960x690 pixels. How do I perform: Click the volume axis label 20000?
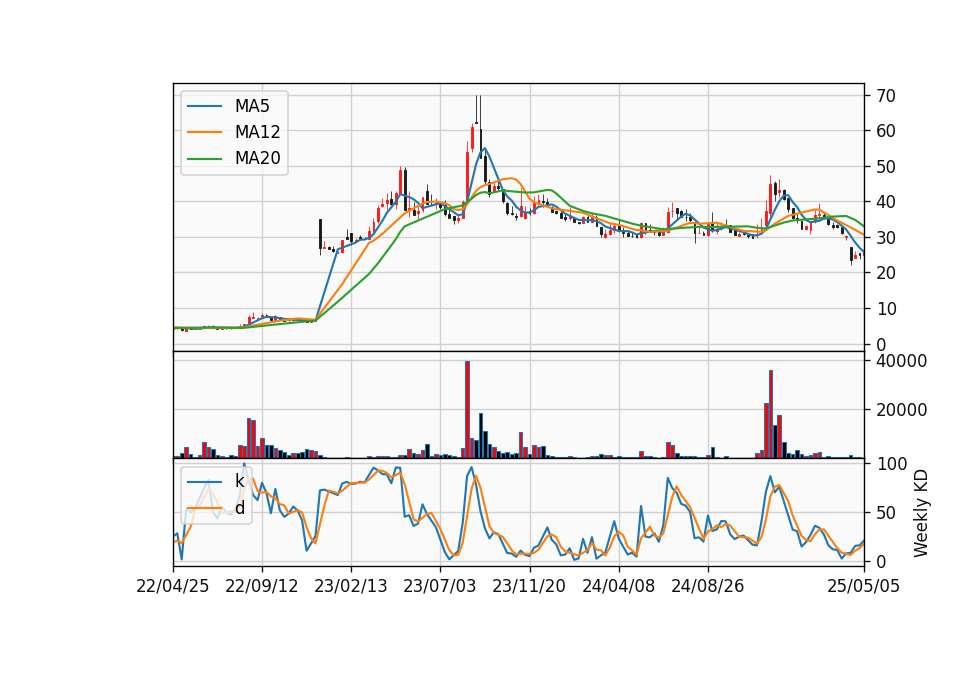click(x=901, y=410)
